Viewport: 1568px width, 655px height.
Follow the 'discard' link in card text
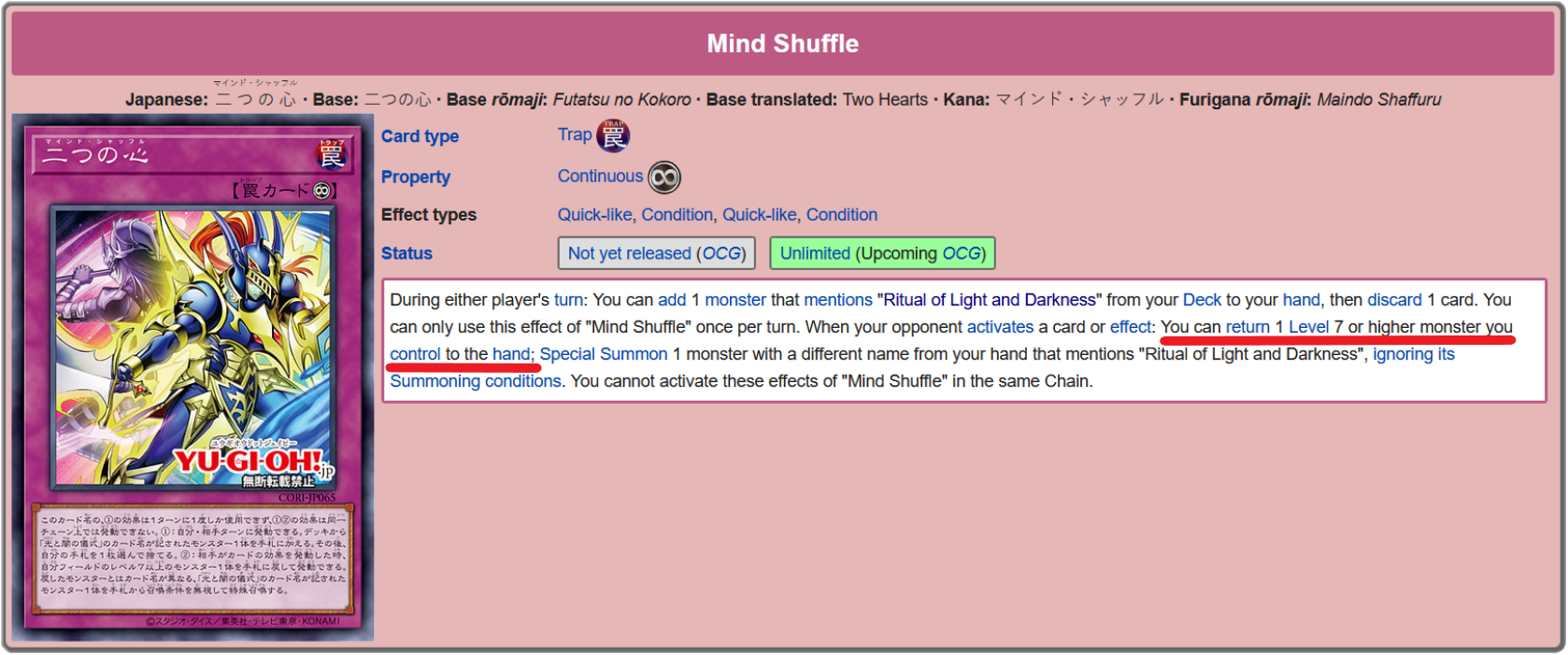pyautogui.click(x=1394, y=300)
